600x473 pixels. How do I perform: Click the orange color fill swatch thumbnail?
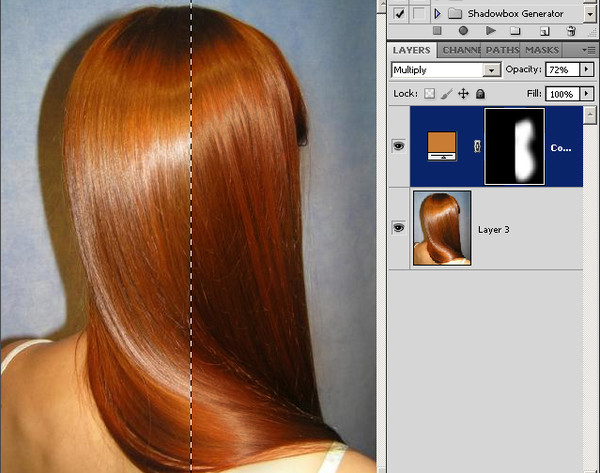(442, 146)
